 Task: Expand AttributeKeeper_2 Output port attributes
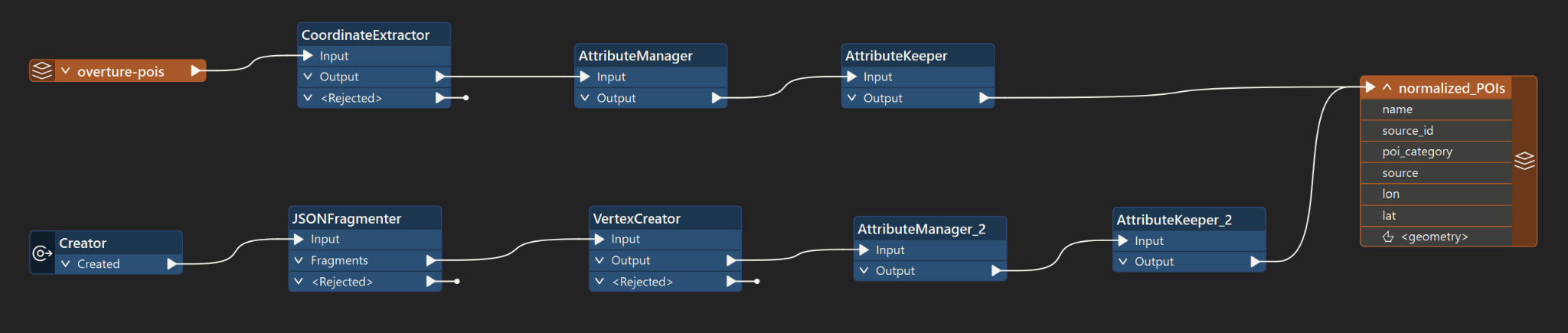pyautogui.click(x=1122, y=261)
